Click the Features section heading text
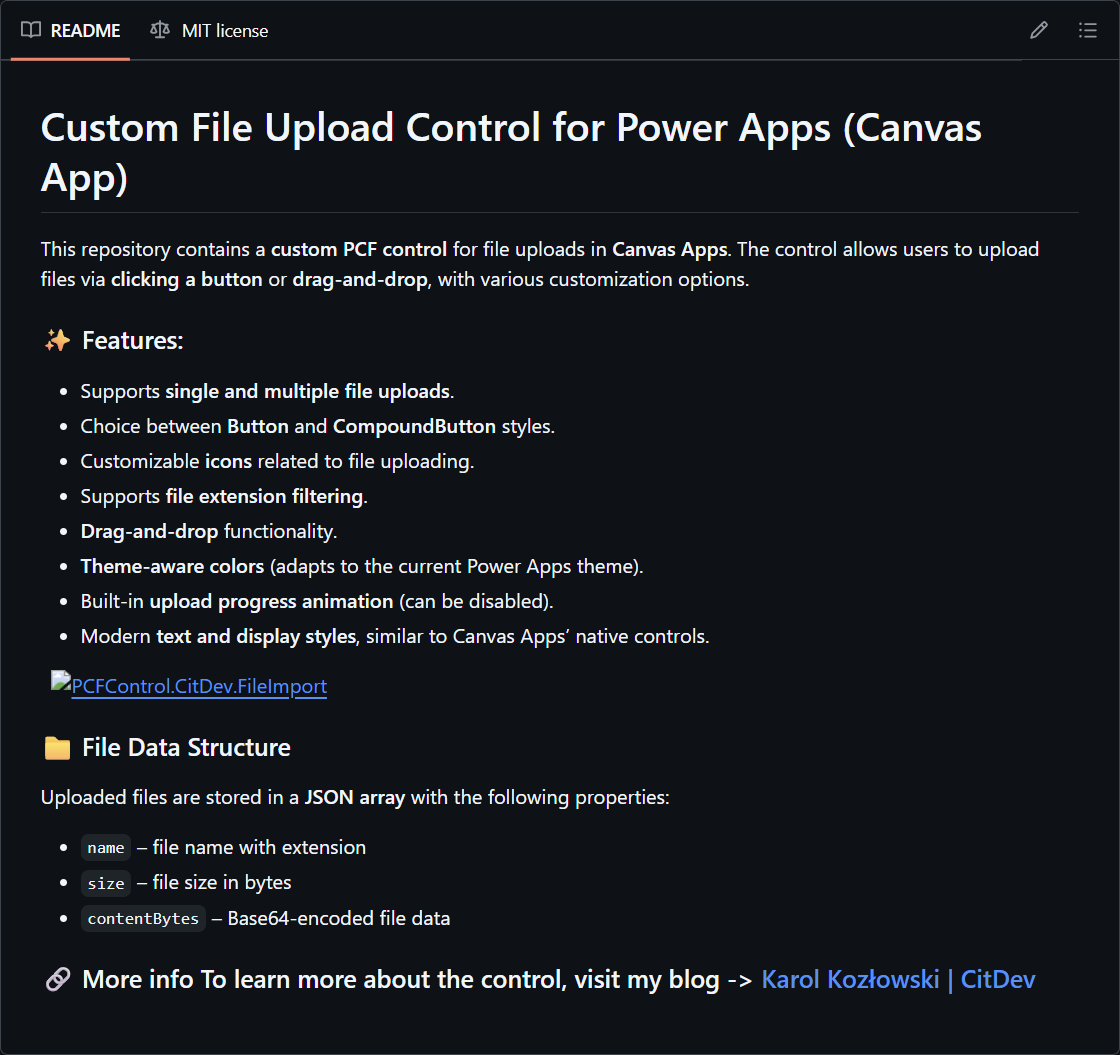 click(x=132, y=340)
